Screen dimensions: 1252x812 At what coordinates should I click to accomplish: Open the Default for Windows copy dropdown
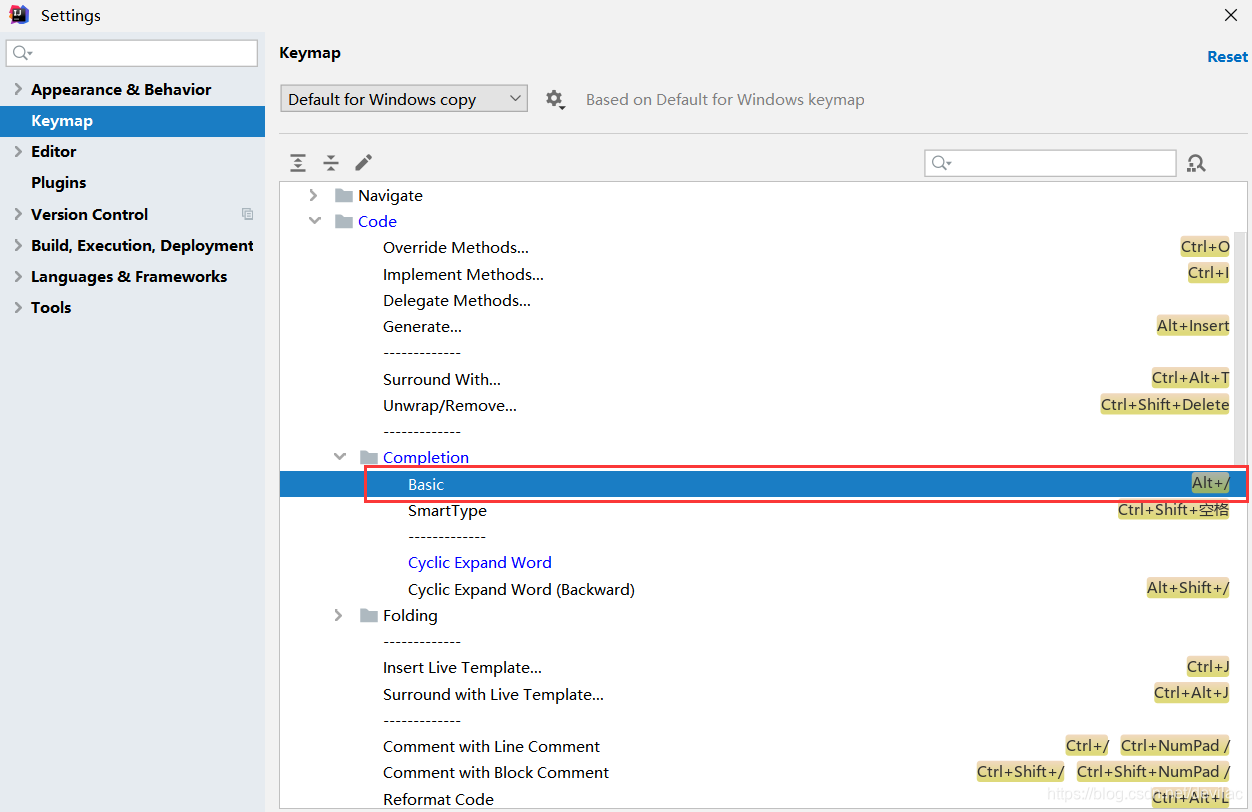tap(404, 98)
